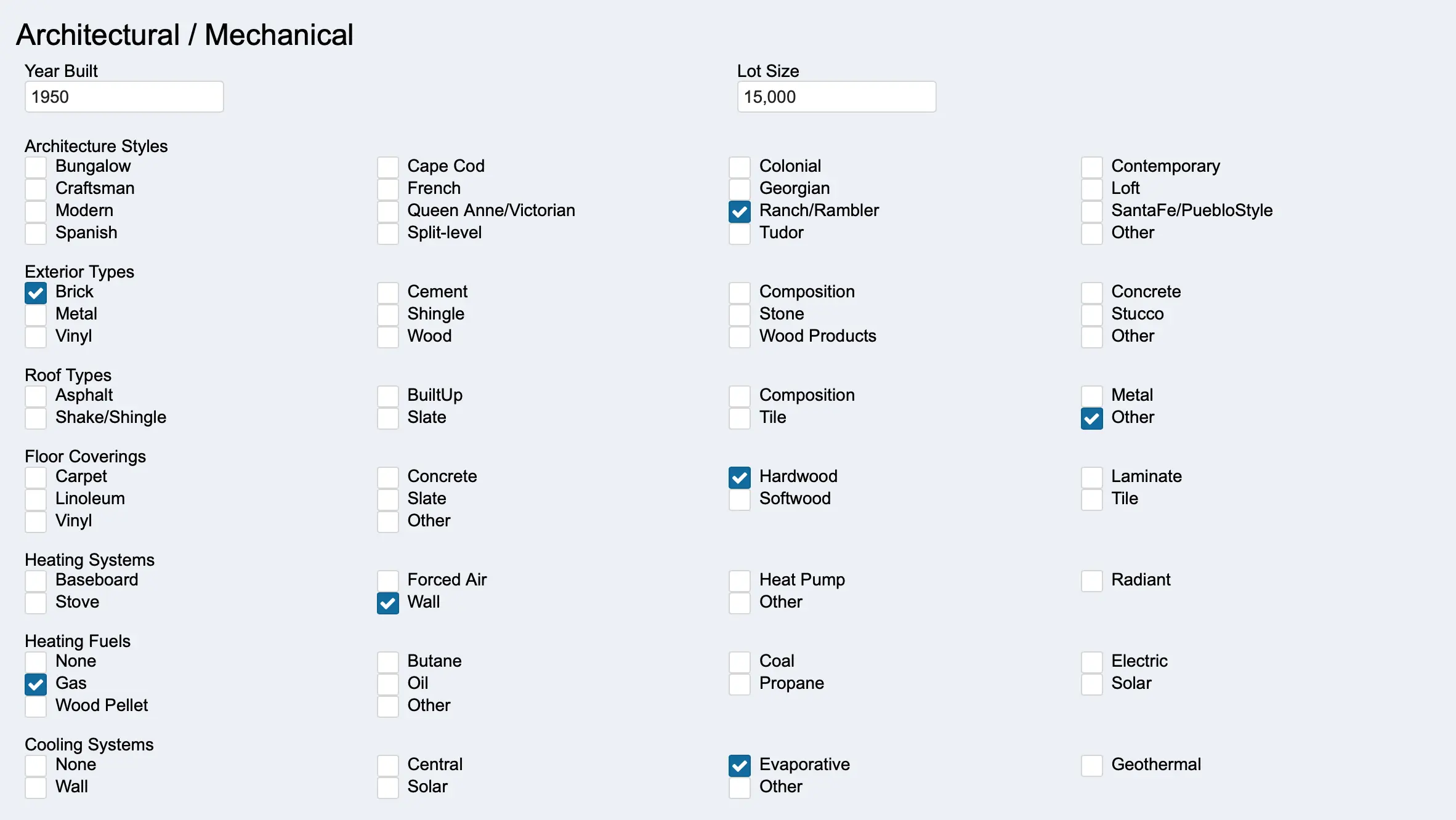Image resolution: width=1456 pixels, height=820 pixels.
Task: Enable Forced Air heating system
Action: point(387,581)
